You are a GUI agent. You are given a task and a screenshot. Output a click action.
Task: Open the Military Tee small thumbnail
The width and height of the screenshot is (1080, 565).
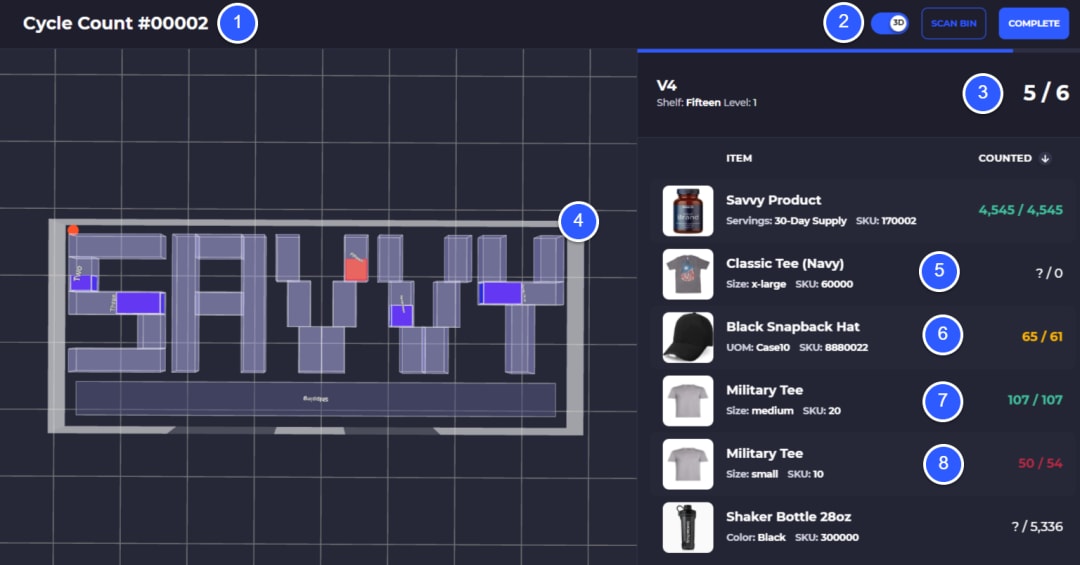point(687,464)
